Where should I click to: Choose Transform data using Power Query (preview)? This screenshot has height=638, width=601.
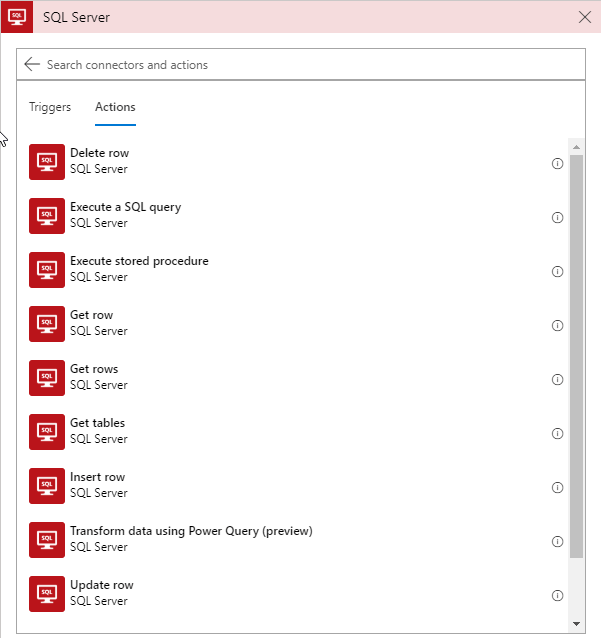click(297, 540)
